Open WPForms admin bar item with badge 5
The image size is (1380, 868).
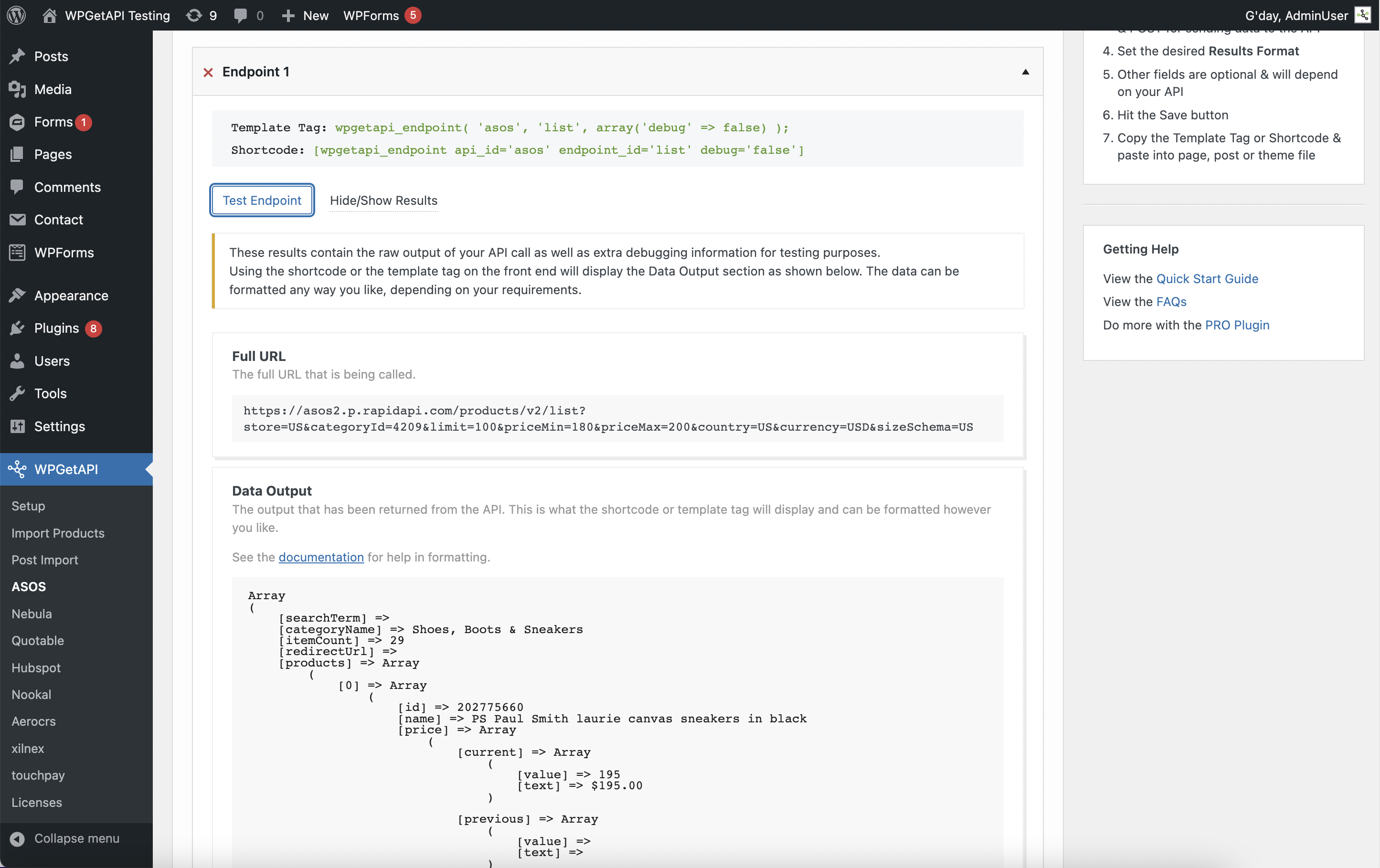click(382, 15)
